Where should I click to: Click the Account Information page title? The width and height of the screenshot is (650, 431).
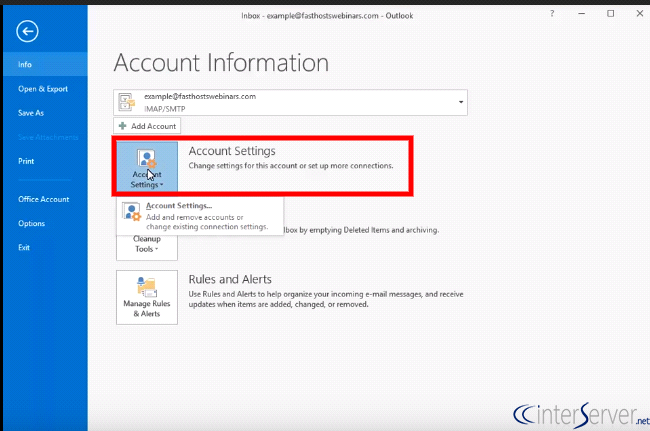(x=221, y=63)
